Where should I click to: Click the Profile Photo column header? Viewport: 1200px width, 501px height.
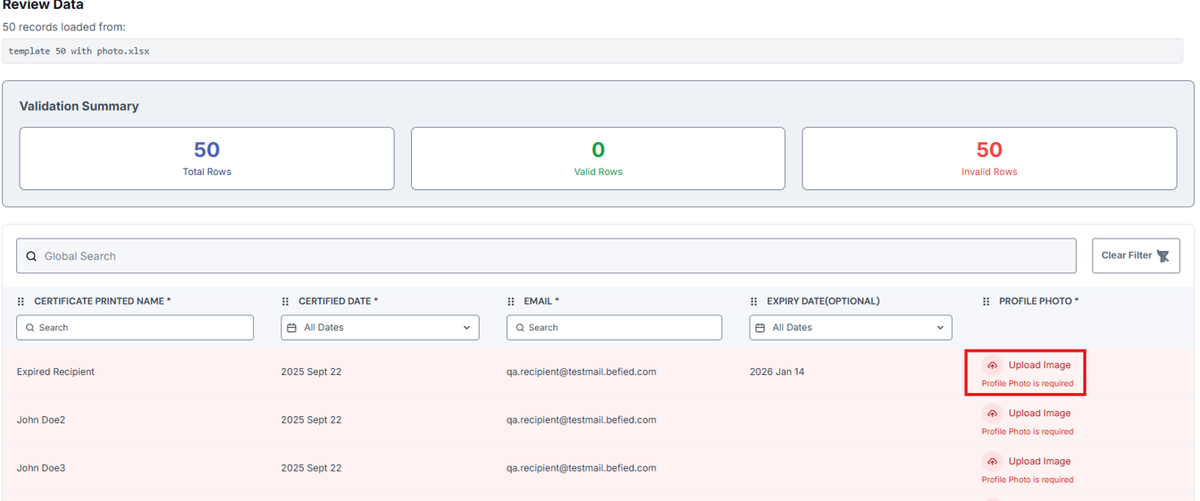click(x=1040, y=301)
